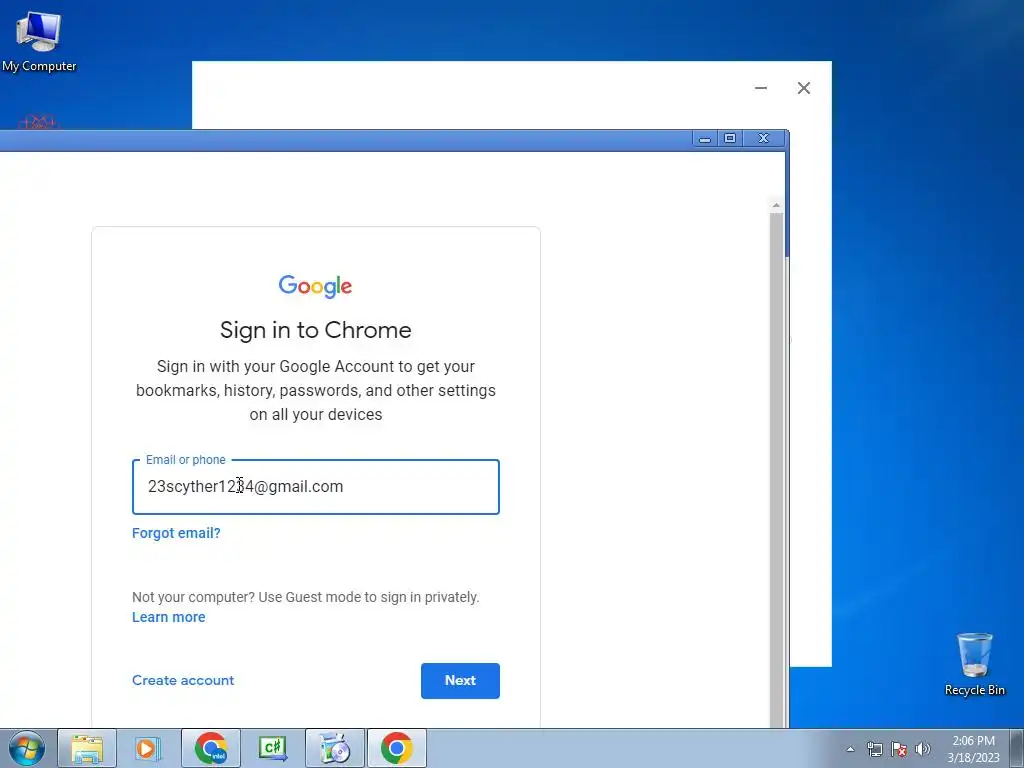Screen dimensions: 1024x768
Task: Close the white background window
Action: coord(804,88)
